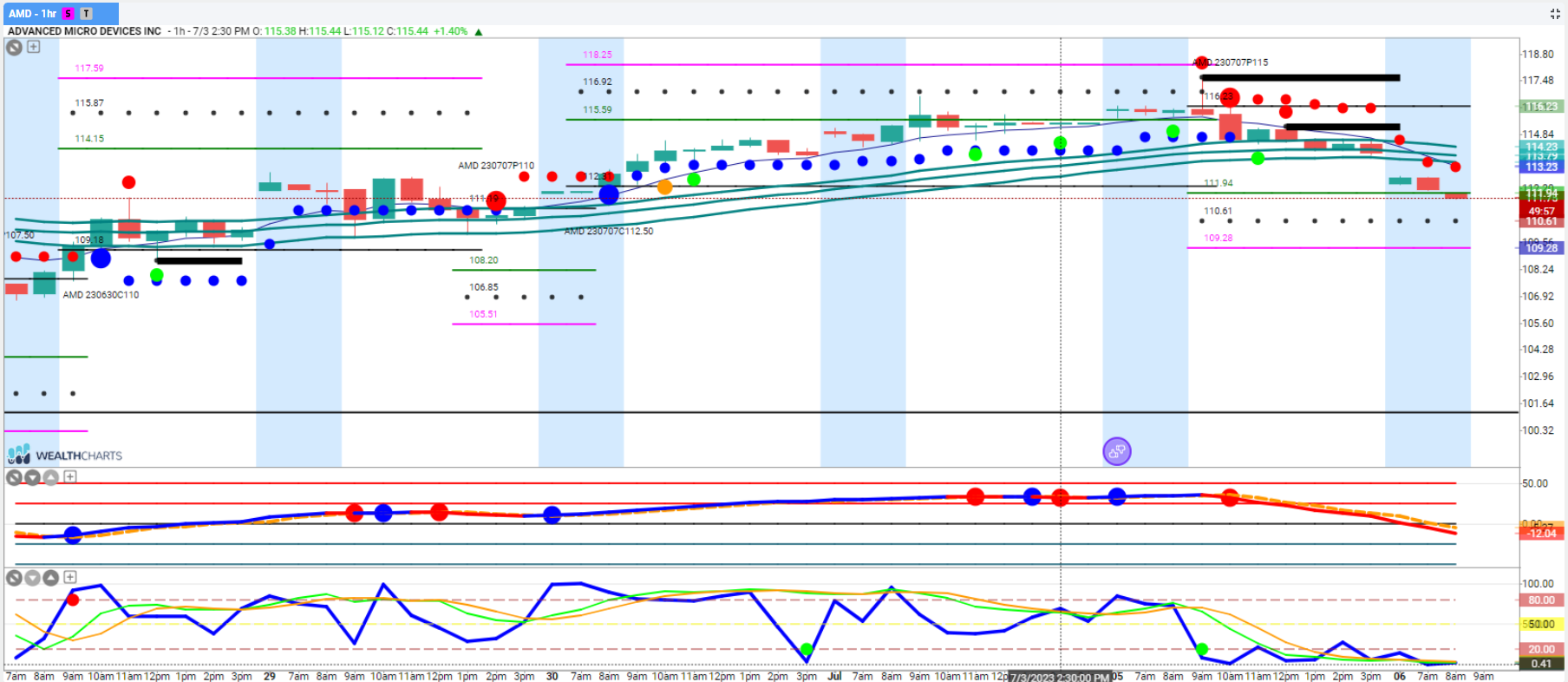
Task: Click the 105.51 magenta level label
Action: (x=484, y=314)
